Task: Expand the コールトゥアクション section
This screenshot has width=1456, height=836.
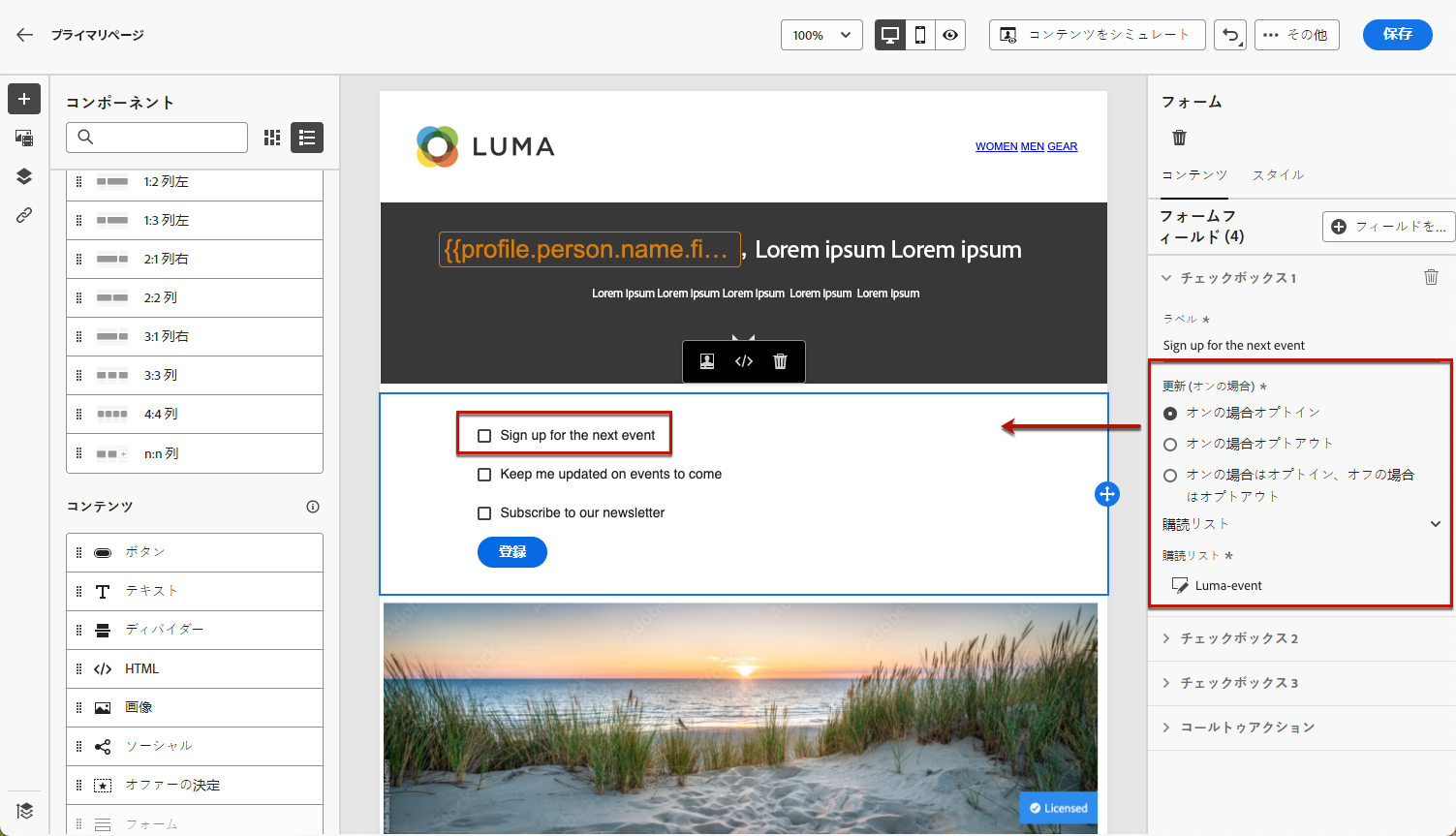Action: pos(1166,728)
